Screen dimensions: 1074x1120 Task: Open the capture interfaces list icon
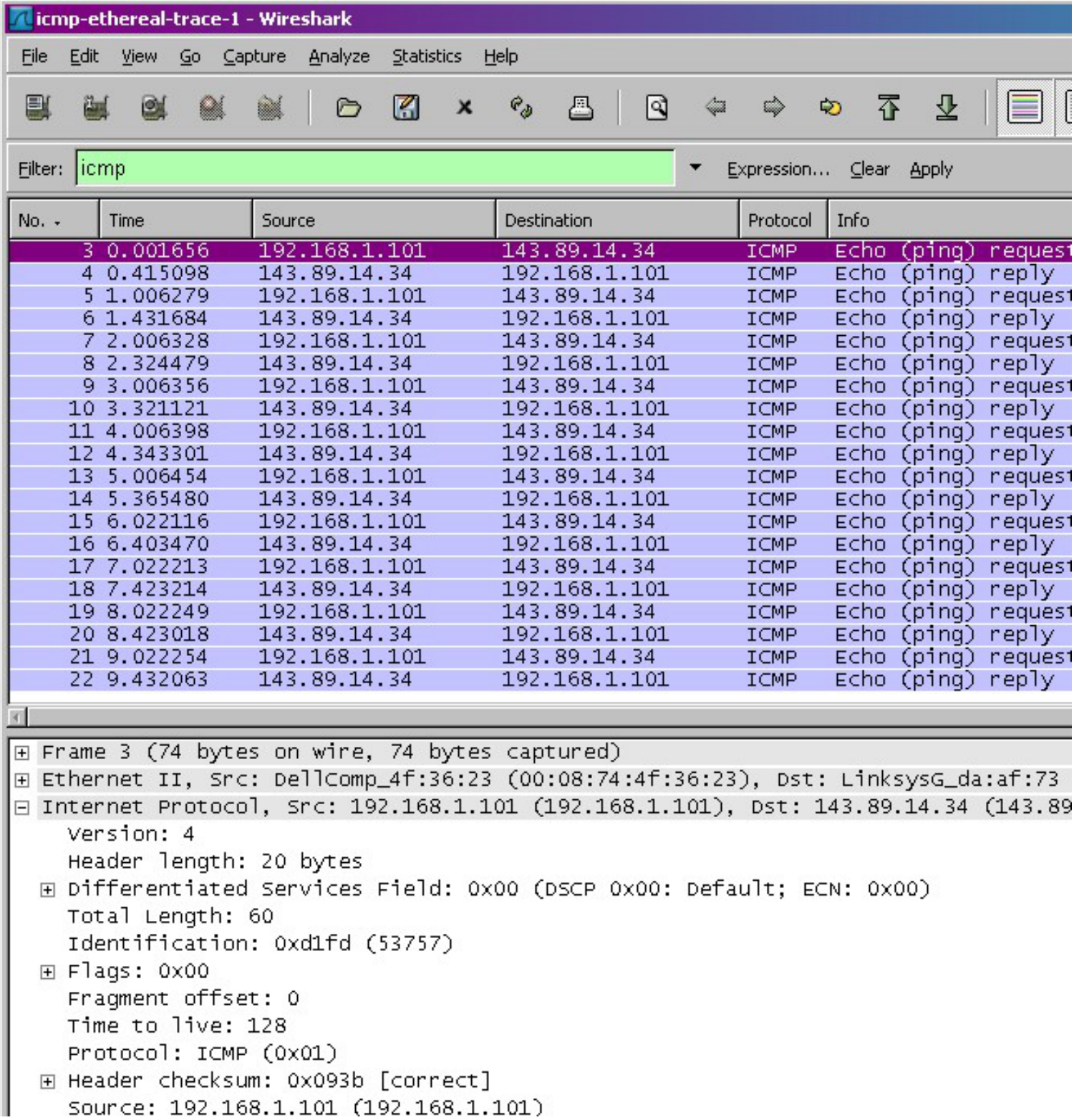tap(38, 108)
